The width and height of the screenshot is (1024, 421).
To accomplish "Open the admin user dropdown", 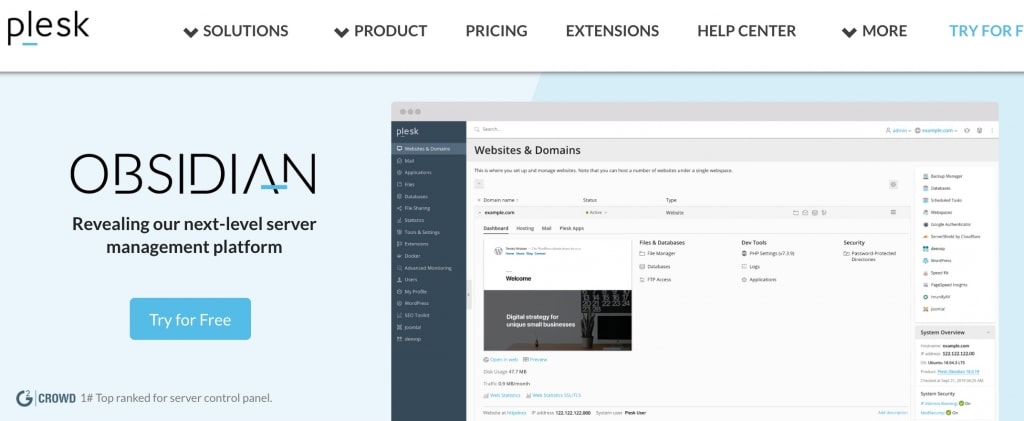I will point(898,131).
